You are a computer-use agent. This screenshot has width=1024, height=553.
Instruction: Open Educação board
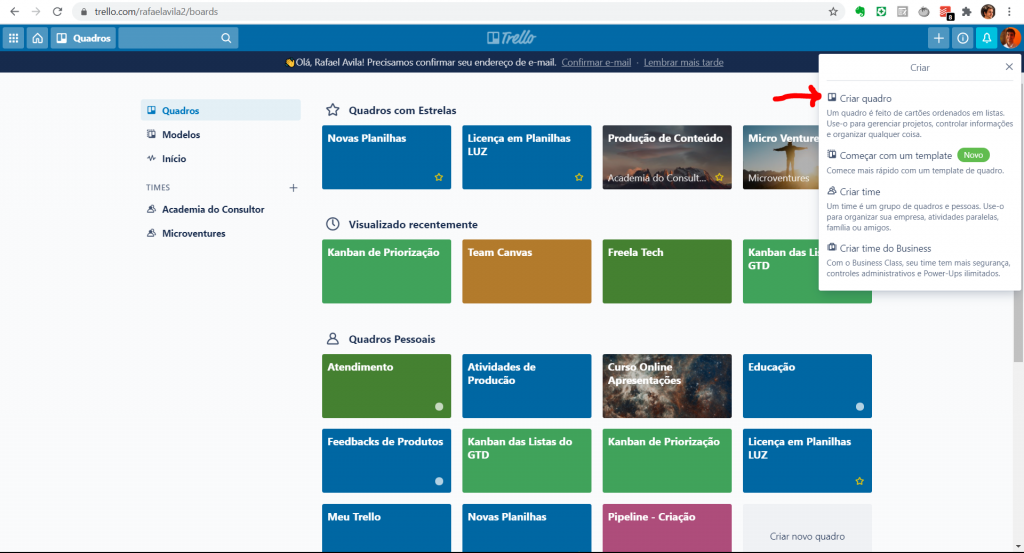(x=807, y=386)
